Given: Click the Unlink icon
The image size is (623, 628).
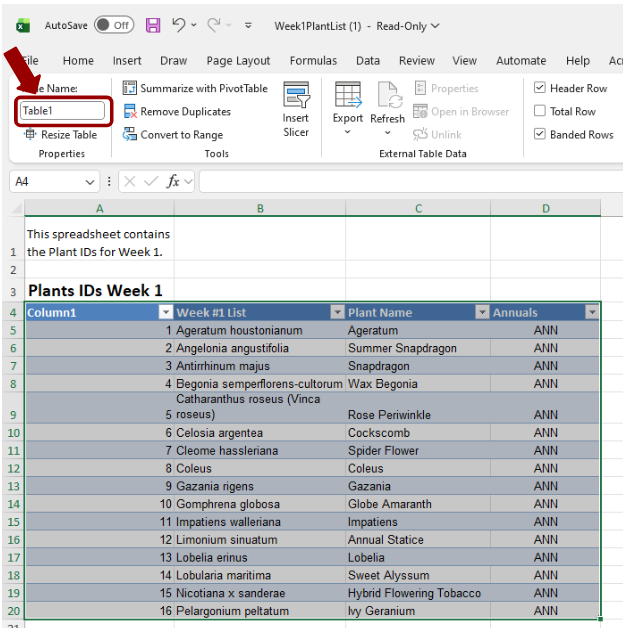Looking at the screenshot, I should pos(420,135).
